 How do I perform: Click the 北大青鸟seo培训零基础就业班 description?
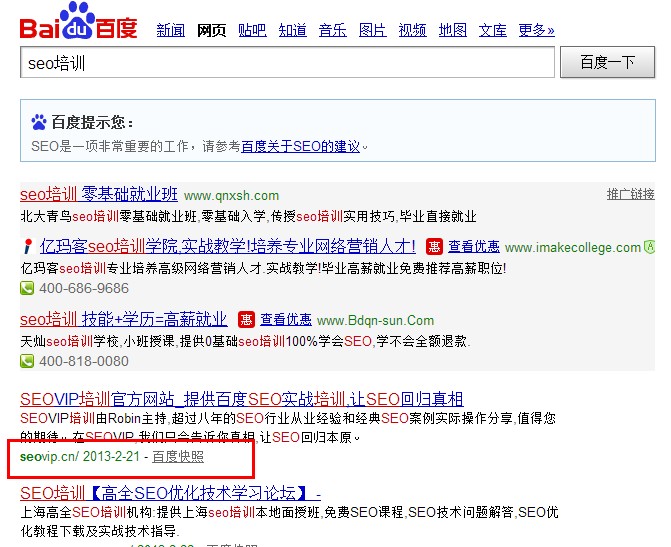[248, 216]
